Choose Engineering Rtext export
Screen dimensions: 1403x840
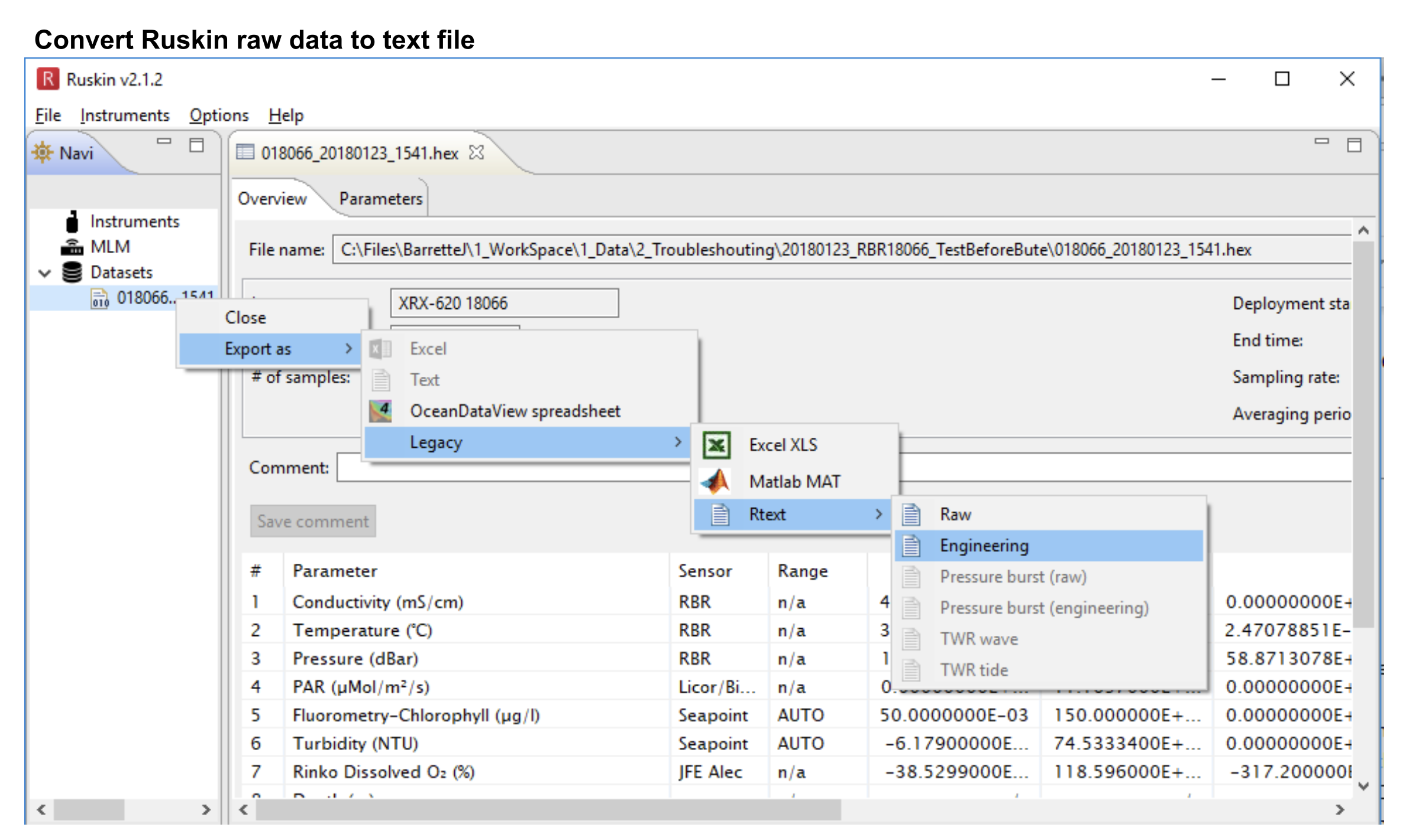point(1049,545)
